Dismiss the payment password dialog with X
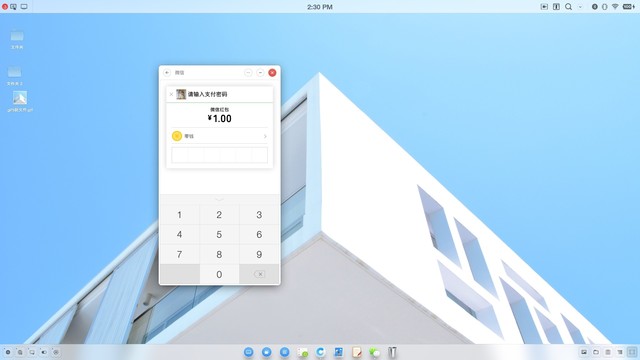 click(x=171, y=94)
